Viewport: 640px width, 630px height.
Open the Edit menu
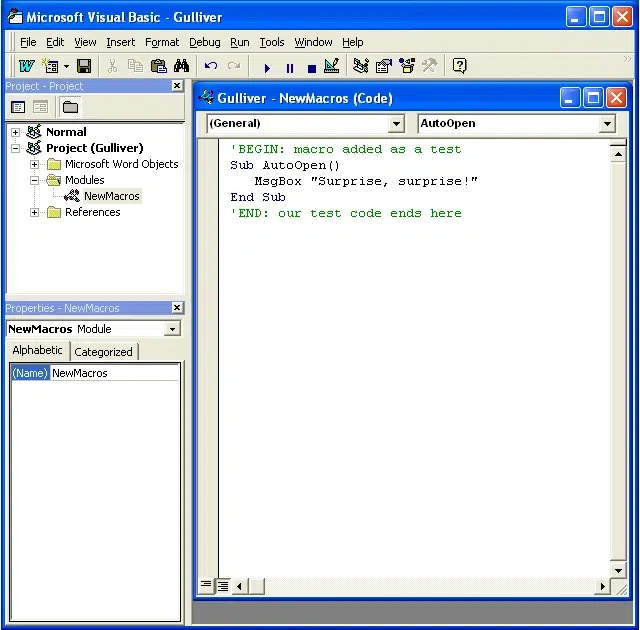[55, 42]
